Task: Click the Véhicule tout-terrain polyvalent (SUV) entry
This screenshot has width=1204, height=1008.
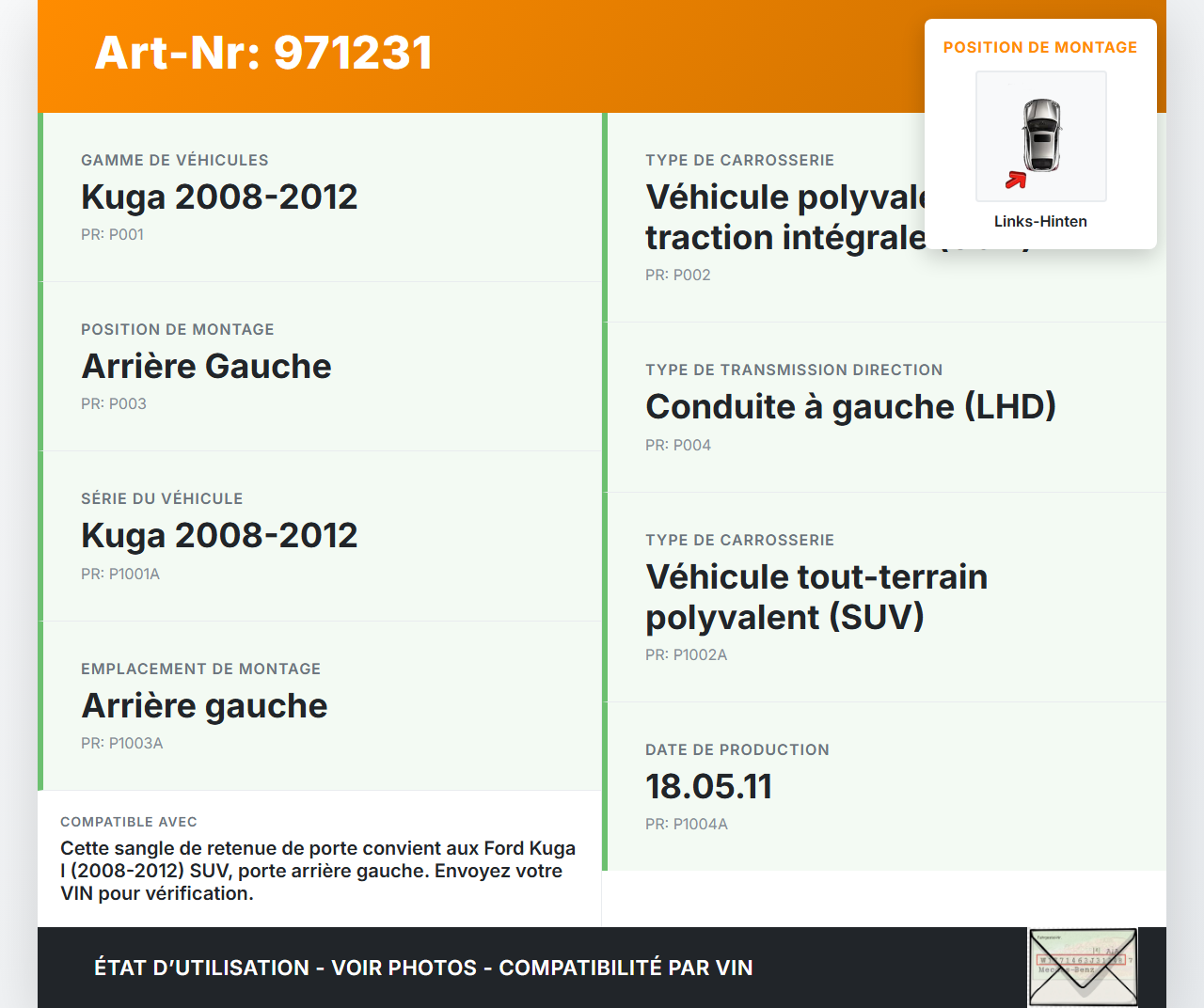Action: 816,596
